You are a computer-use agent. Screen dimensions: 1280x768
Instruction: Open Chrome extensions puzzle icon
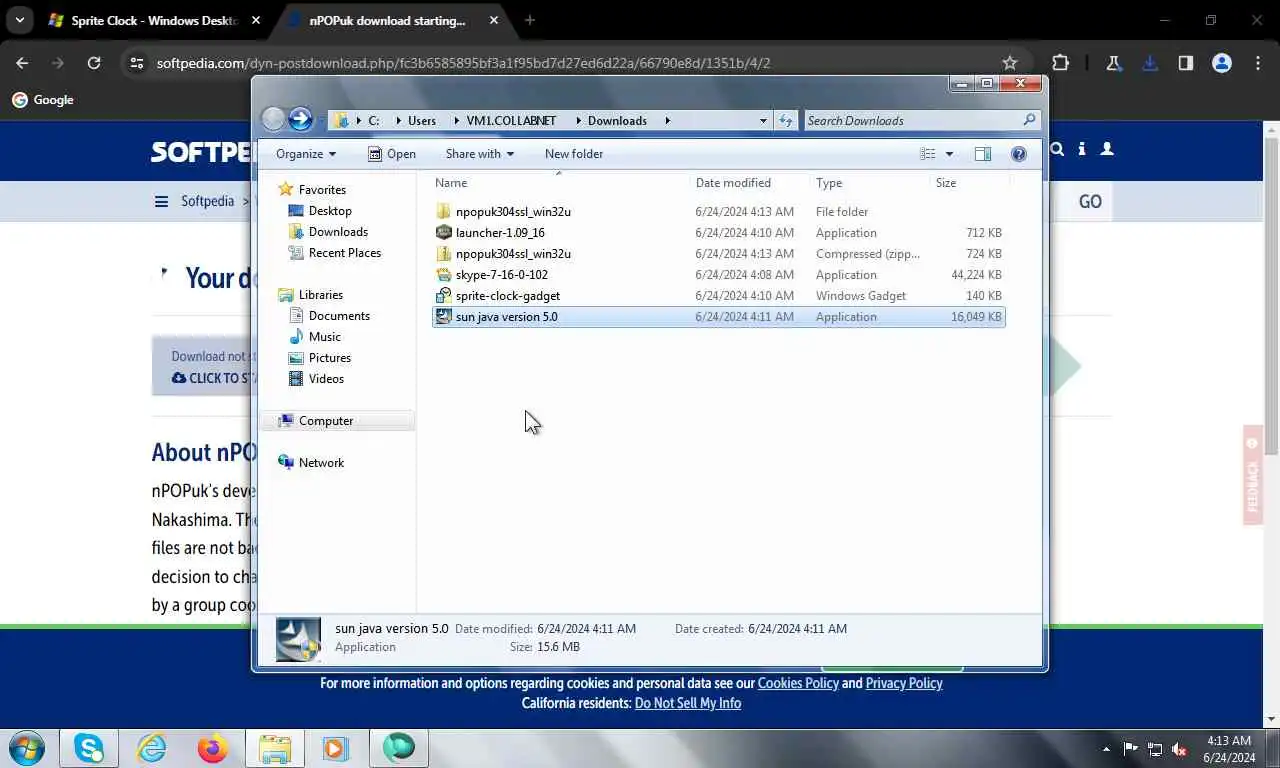1061,63
